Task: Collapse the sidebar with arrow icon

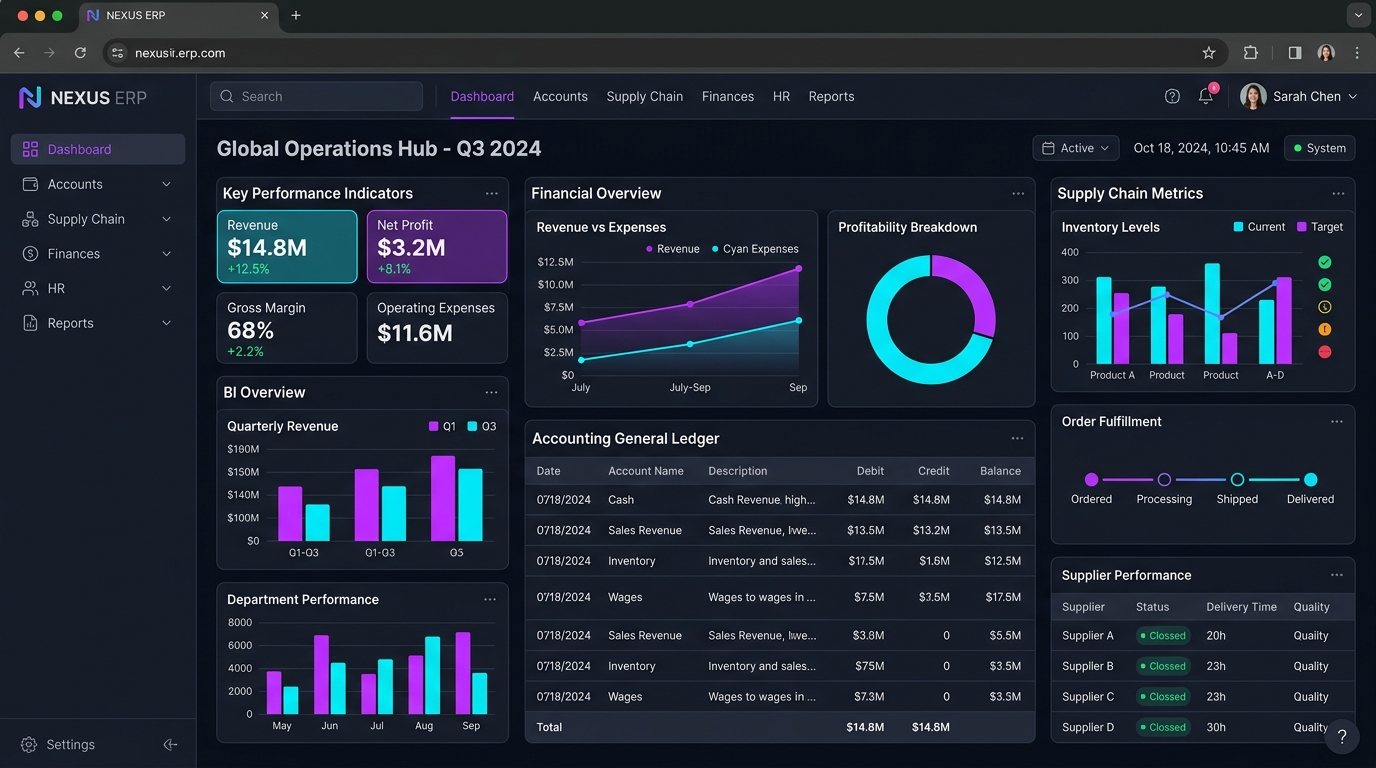Action: [170, 745]
